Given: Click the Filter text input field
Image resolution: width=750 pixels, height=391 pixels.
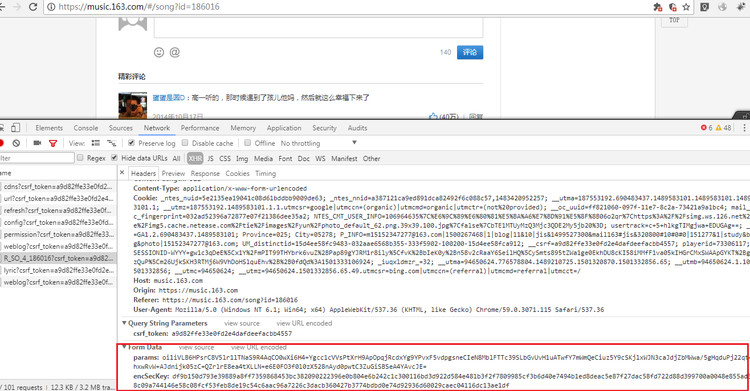Looking at the screenshot, I should (x=36, y=158).
